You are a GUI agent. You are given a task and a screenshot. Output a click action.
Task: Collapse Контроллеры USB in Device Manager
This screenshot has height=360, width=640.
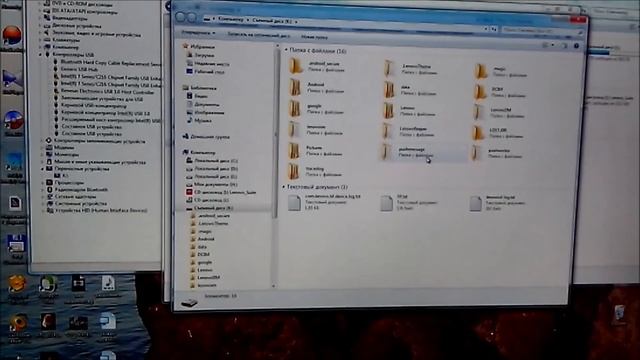[41, 55]
